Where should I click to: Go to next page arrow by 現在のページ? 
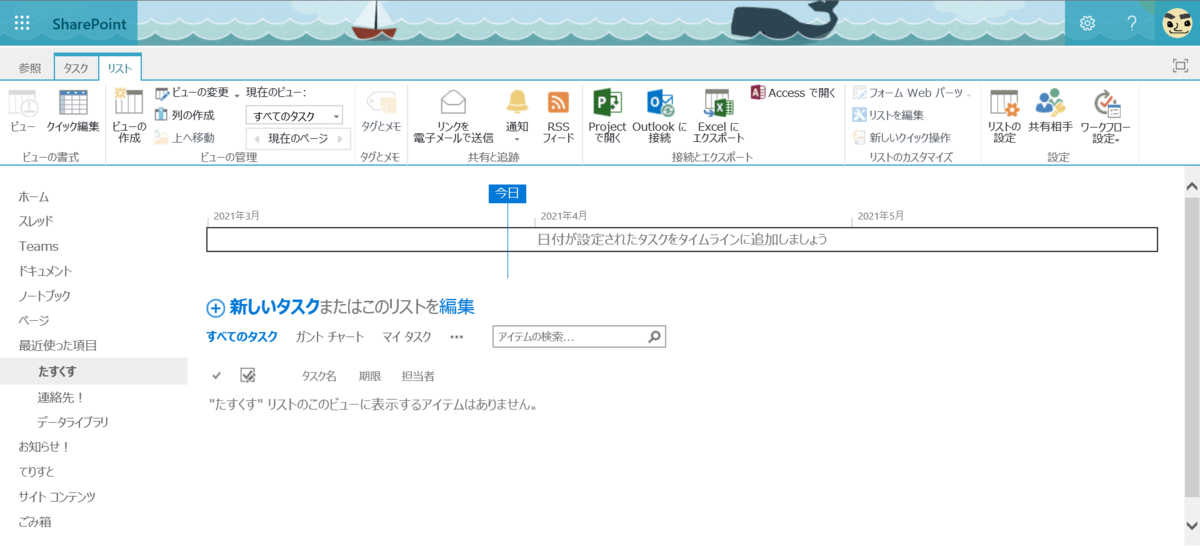pyautogui.click(x=338, y=139)
